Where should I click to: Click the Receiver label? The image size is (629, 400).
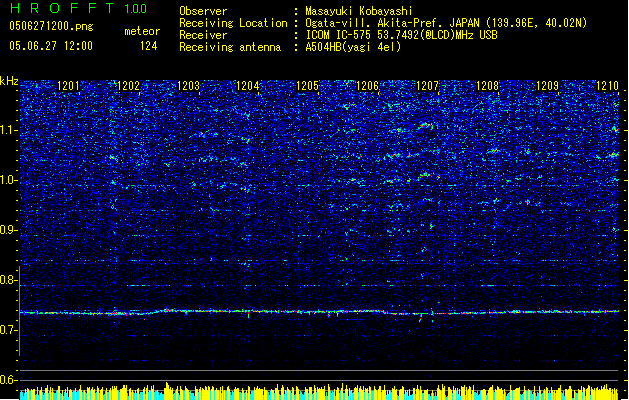[x=203, y=35]
